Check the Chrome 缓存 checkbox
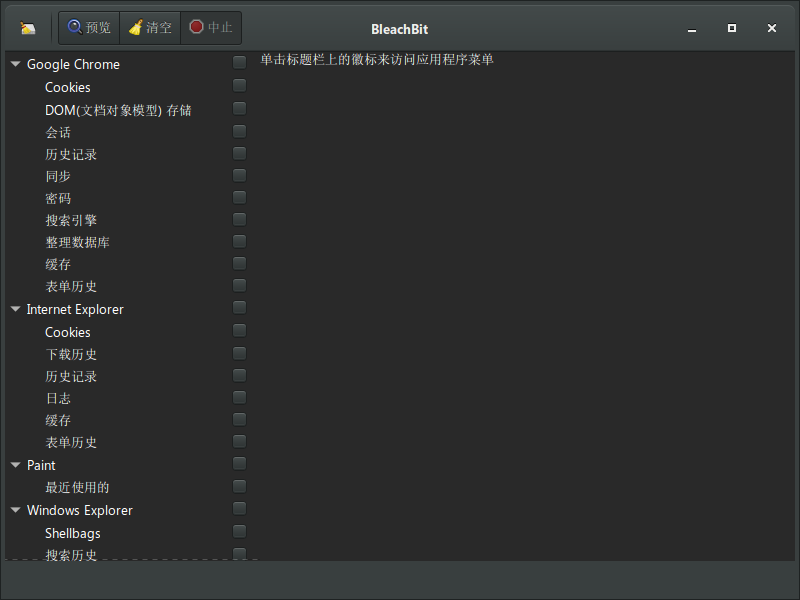 coord(240,263)
